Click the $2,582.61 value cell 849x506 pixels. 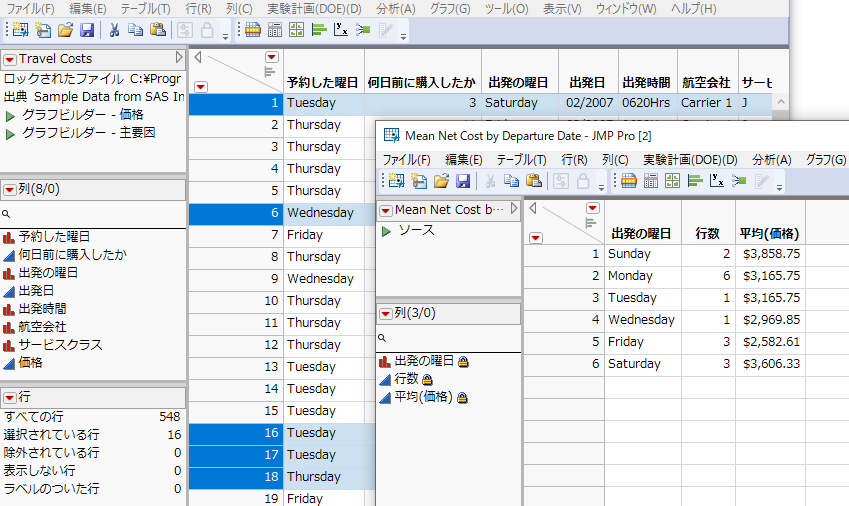(x=770, y=342)
